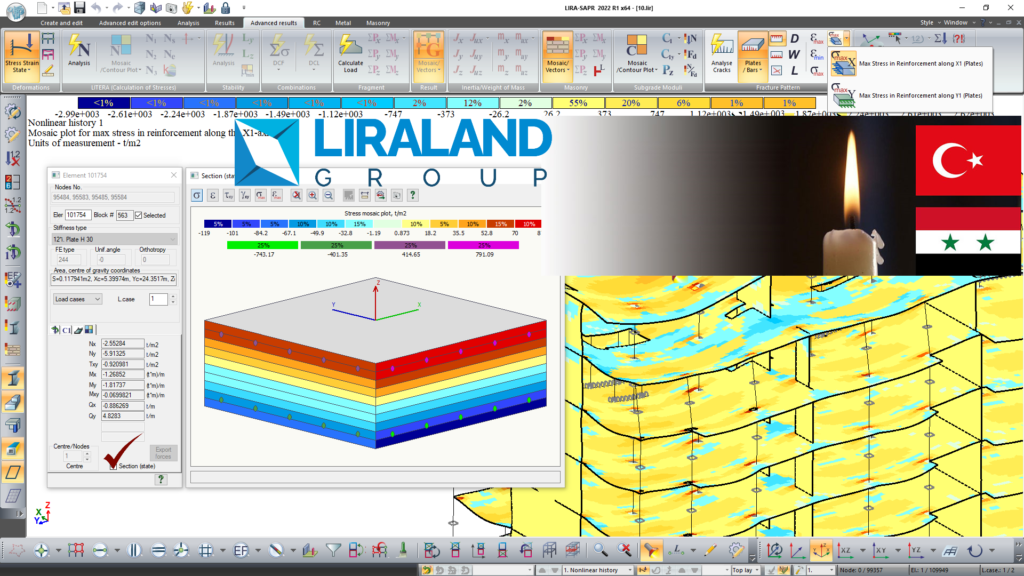Image resolution: width=1024 pixels, height=576 pixels.
Task: Click the sigma stress button in Section window
Action: (x=197, y=195)
